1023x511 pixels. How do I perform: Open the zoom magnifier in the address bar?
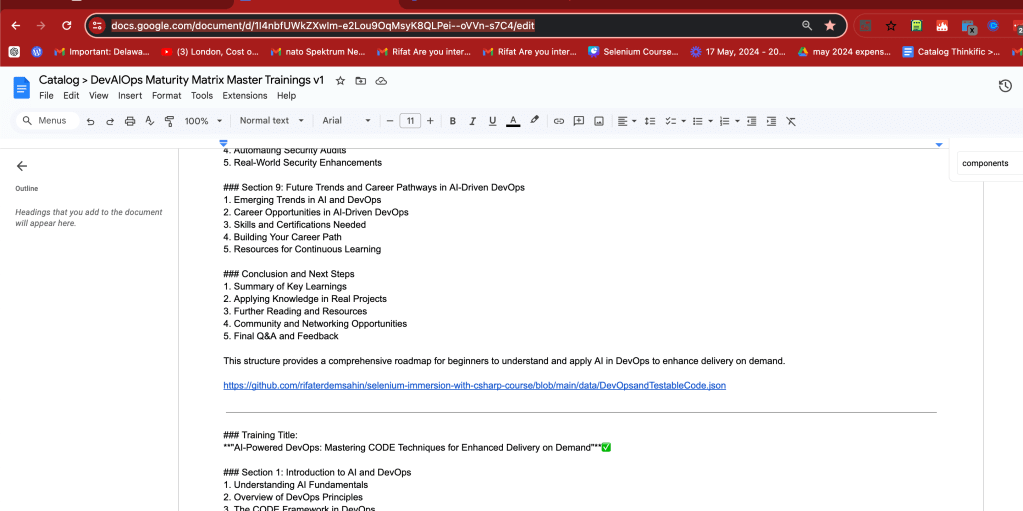click(807, 25)
